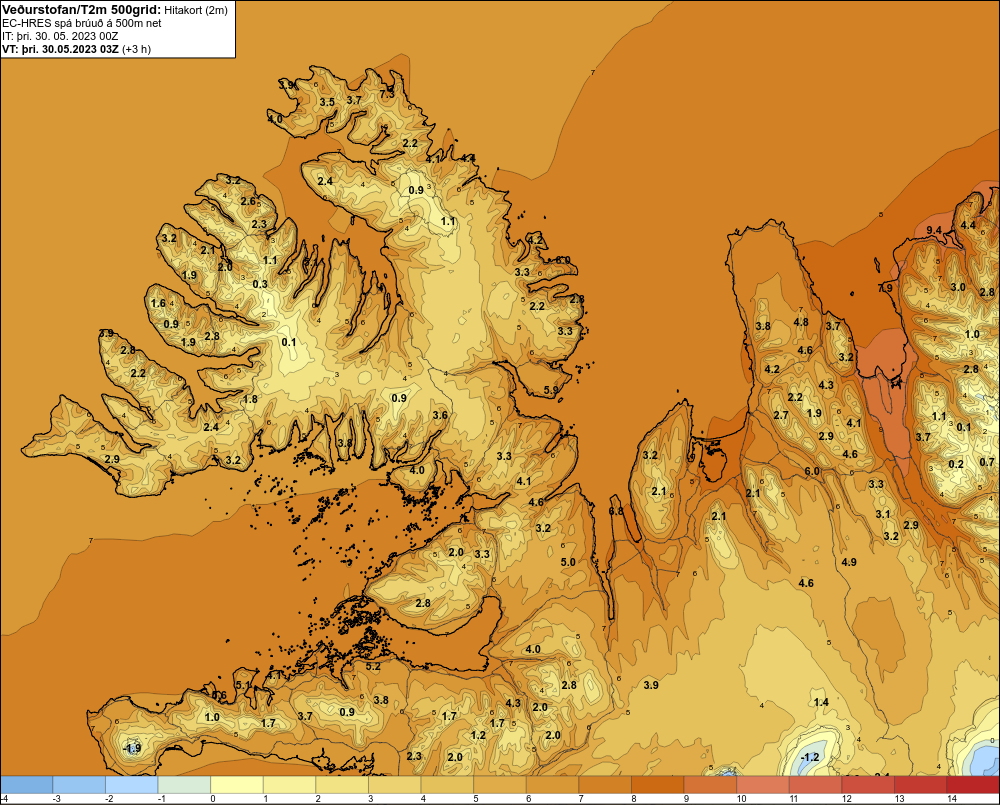1000x805 pixels.
Task: Click the 4.8 temperature label
Action: click(801, 322)
